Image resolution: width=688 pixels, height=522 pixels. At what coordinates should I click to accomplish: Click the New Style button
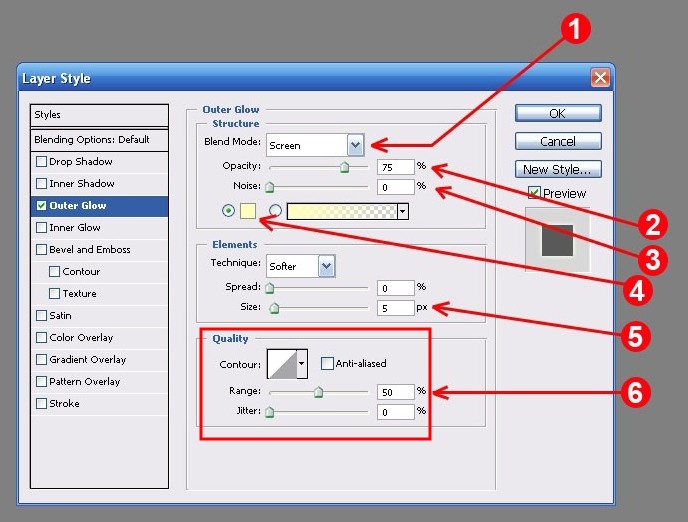pos(558,169)
